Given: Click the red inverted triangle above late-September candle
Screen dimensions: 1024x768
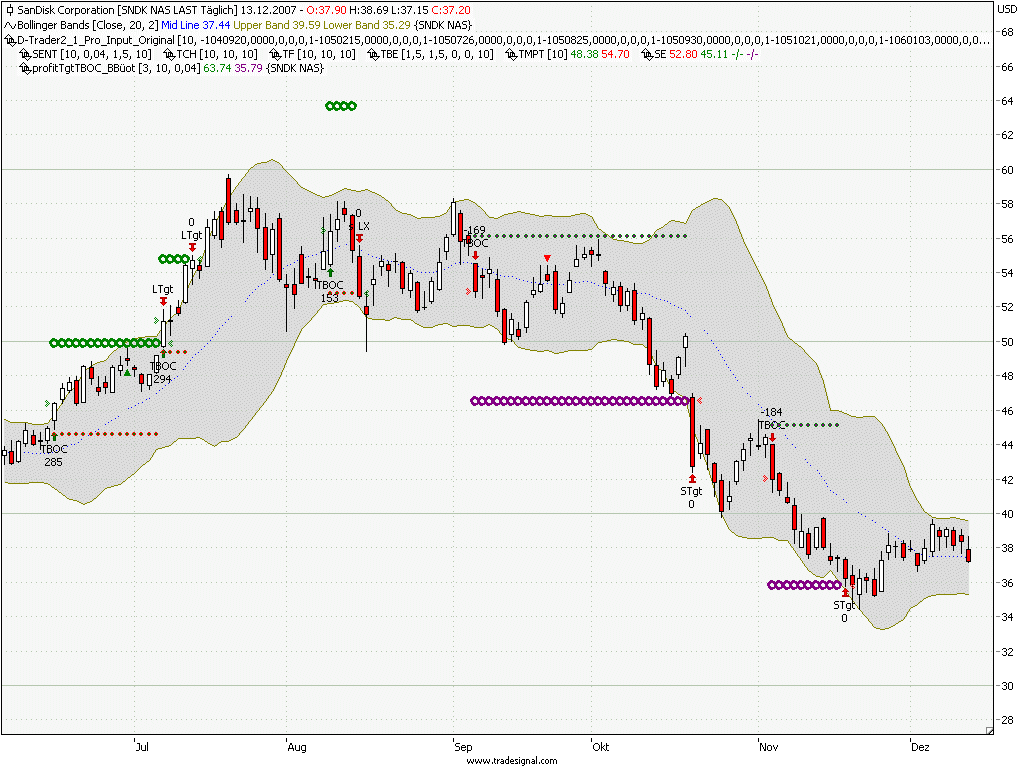Looking at the screenshot, I should [x=547, y=259].
